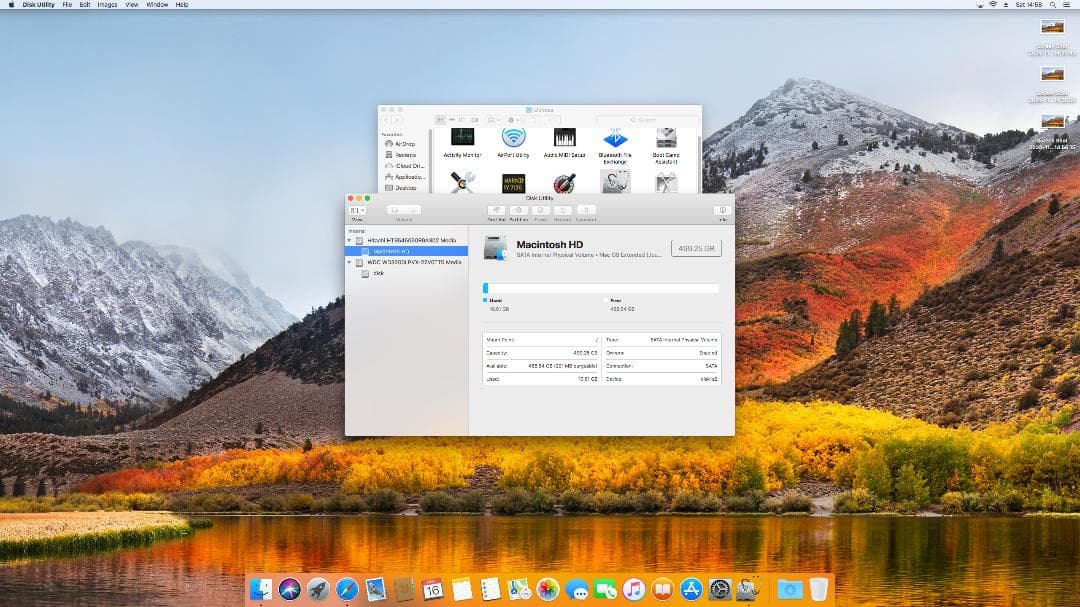Viewport: 1080px width, 607px height.
Task: Click the Restore toolbar icon
Action: (564, 210)
